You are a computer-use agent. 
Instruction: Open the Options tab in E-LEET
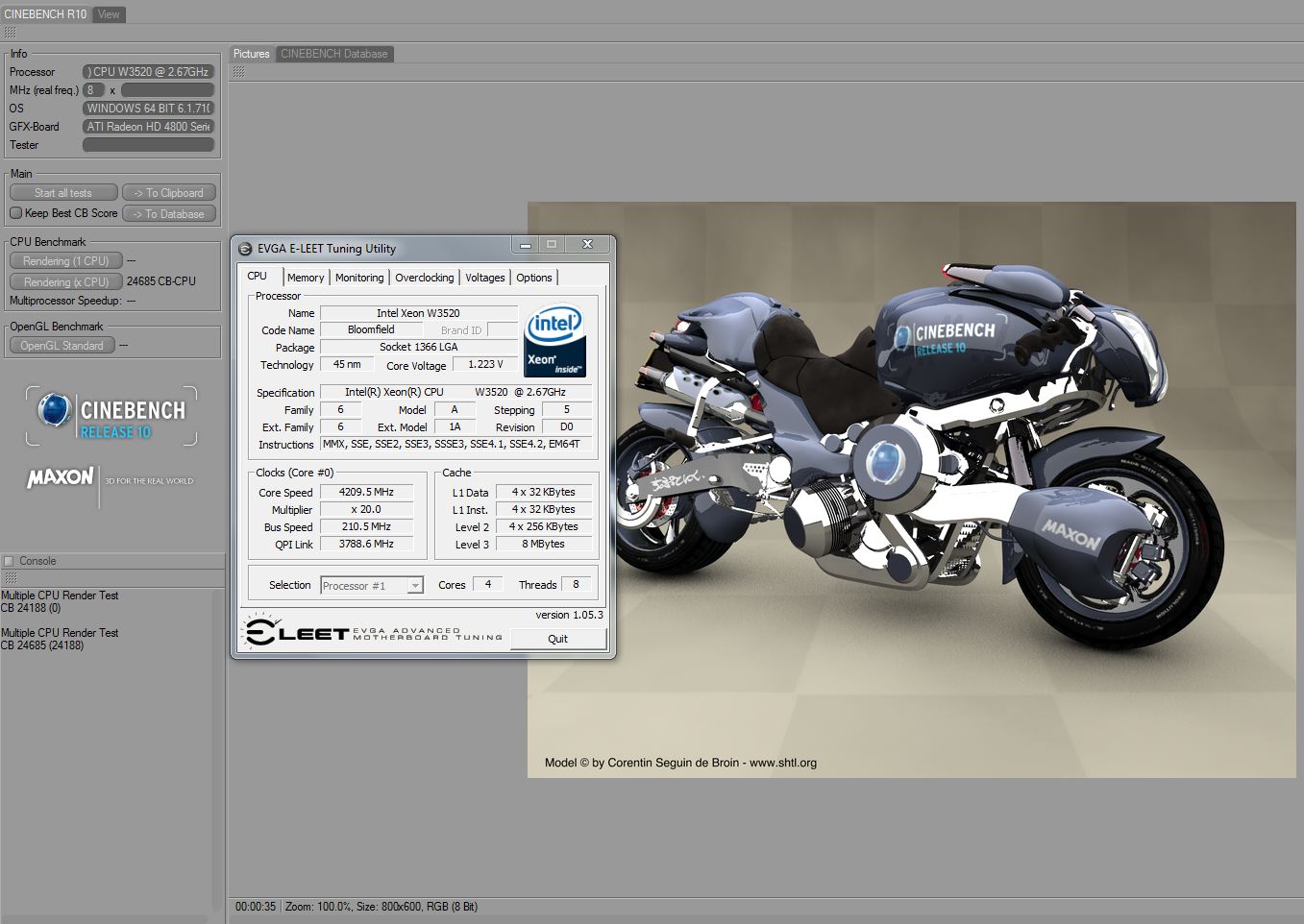click(534, 278)
